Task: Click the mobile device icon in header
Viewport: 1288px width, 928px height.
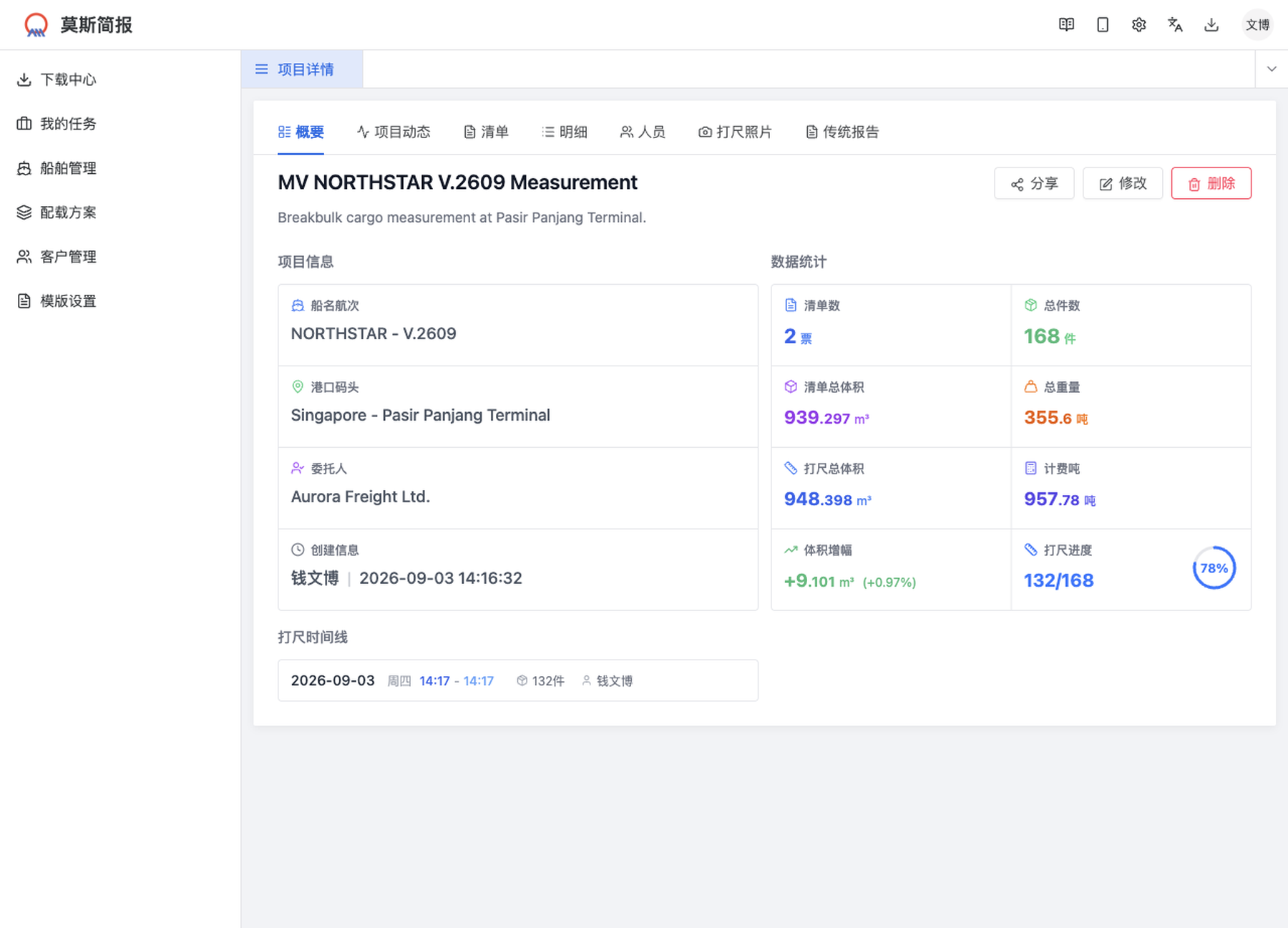Action: click(1103, 25)
